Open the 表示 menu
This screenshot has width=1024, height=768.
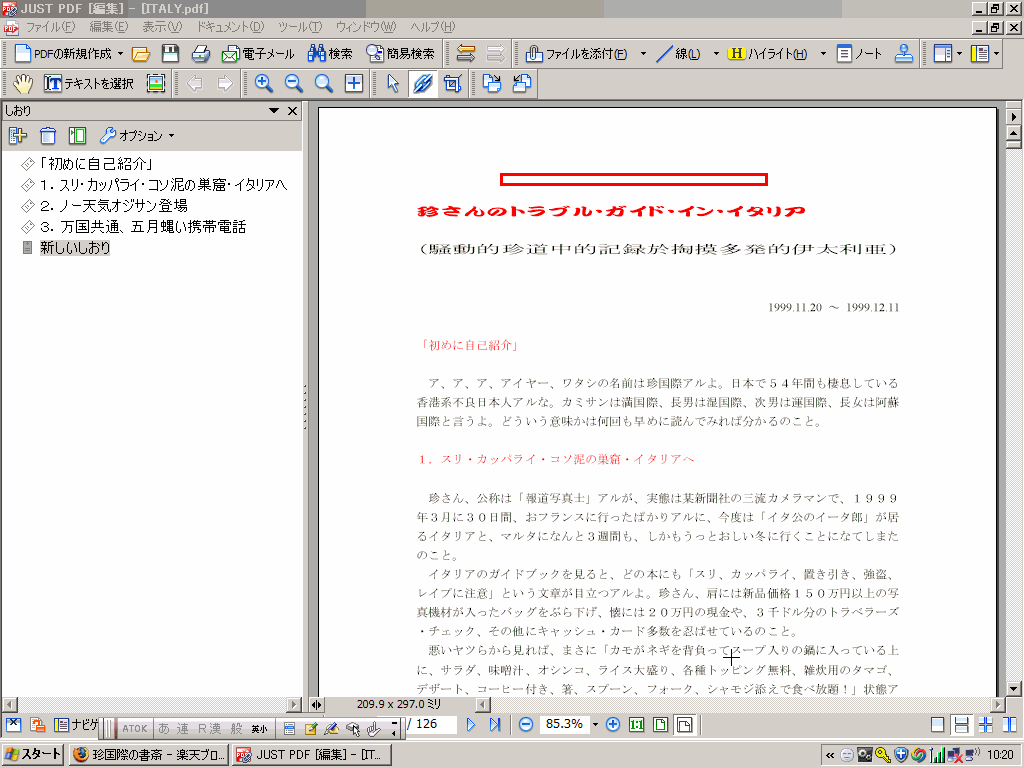(x=162, y=27)
